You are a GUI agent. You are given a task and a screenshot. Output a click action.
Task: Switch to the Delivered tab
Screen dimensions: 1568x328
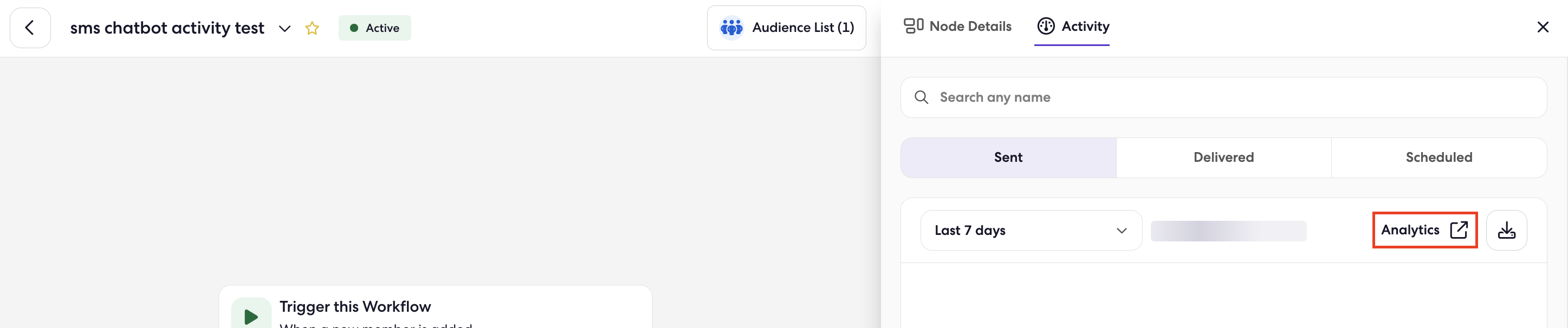click(x=1223, y=158)
